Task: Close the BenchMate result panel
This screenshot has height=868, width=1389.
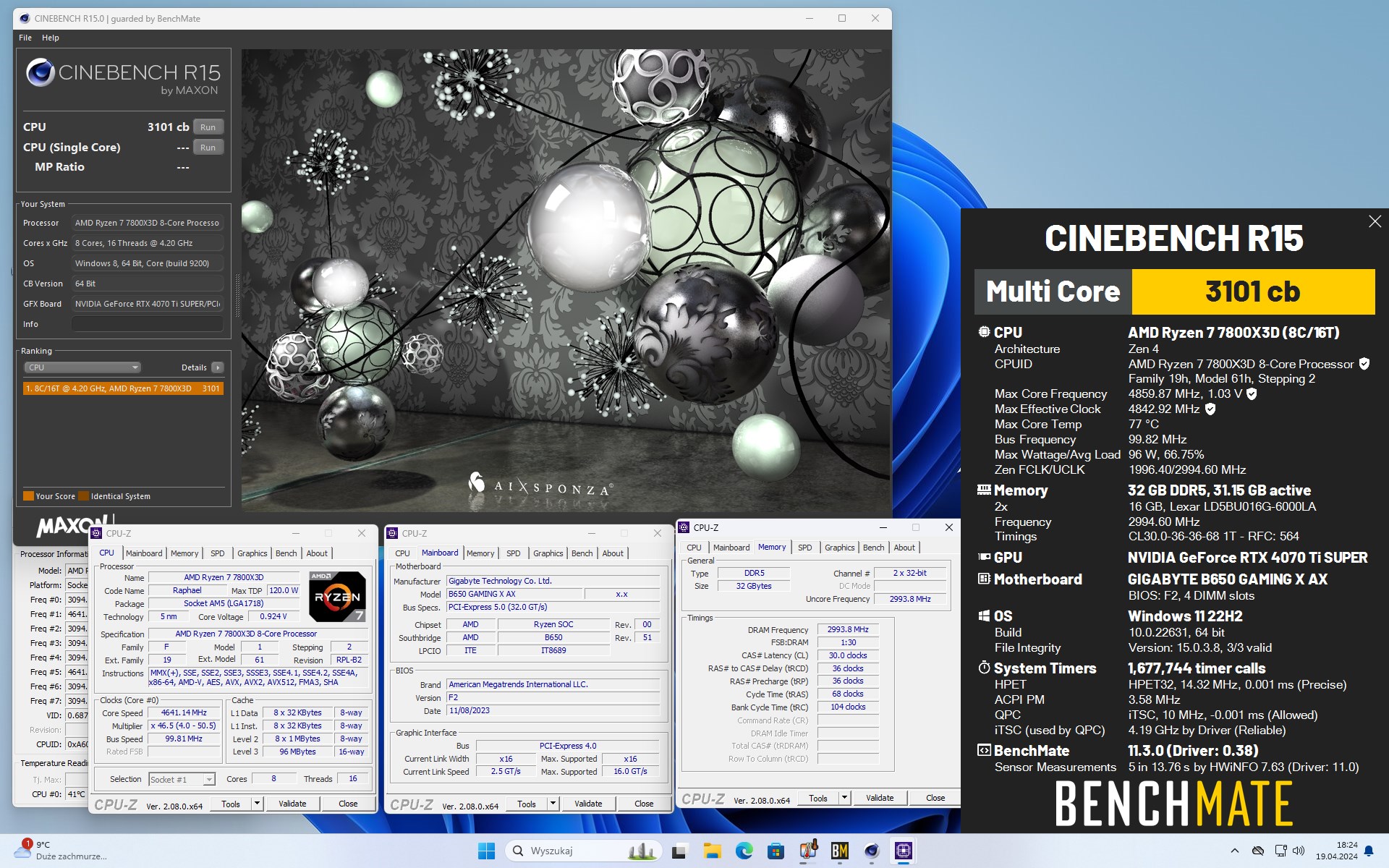Action: click(x=1375, y=221)
